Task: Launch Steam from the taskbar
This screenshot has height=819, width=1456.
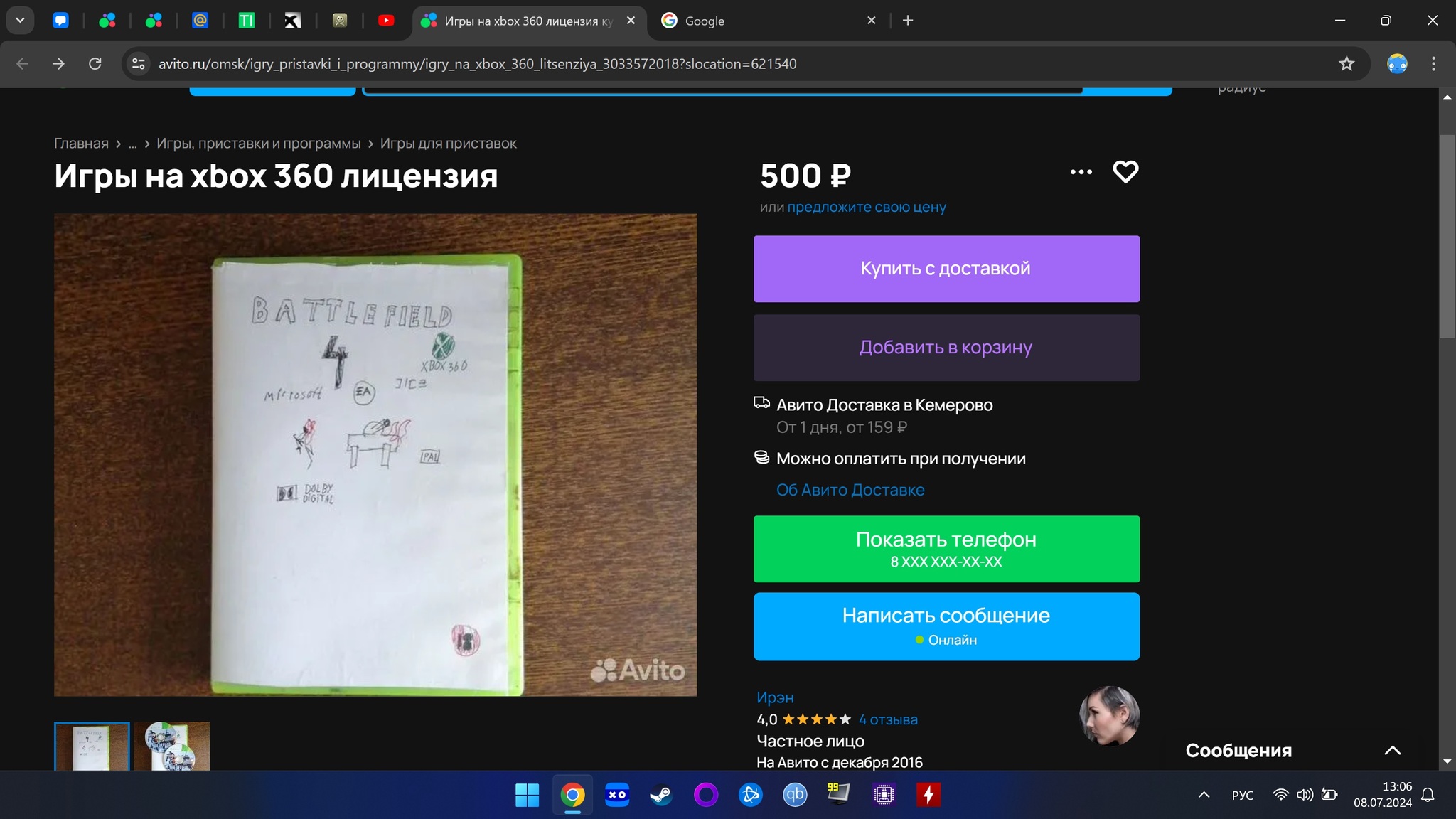Action: point(661,795)
